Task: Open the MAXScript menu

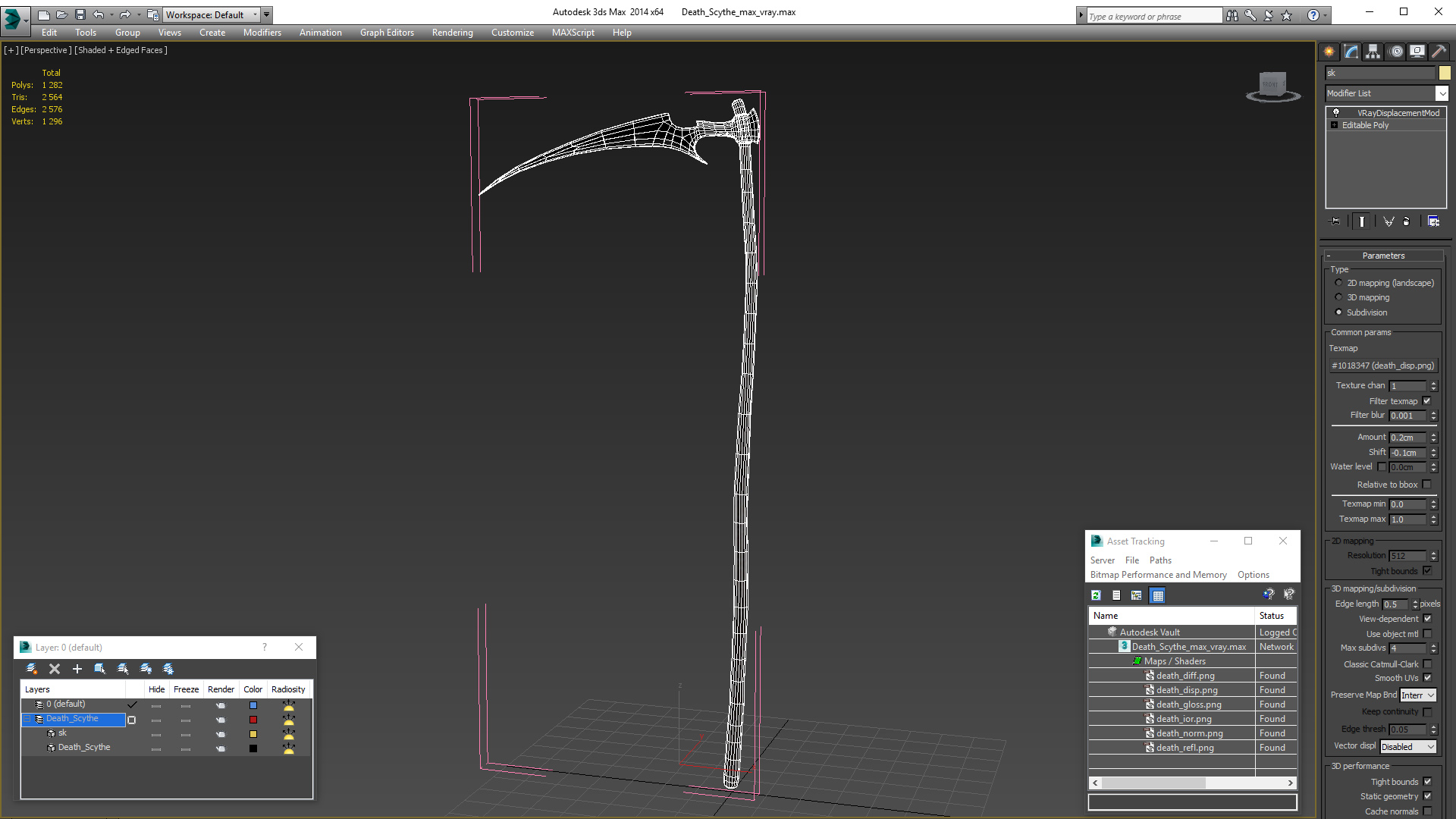Action: coord(573,33)
